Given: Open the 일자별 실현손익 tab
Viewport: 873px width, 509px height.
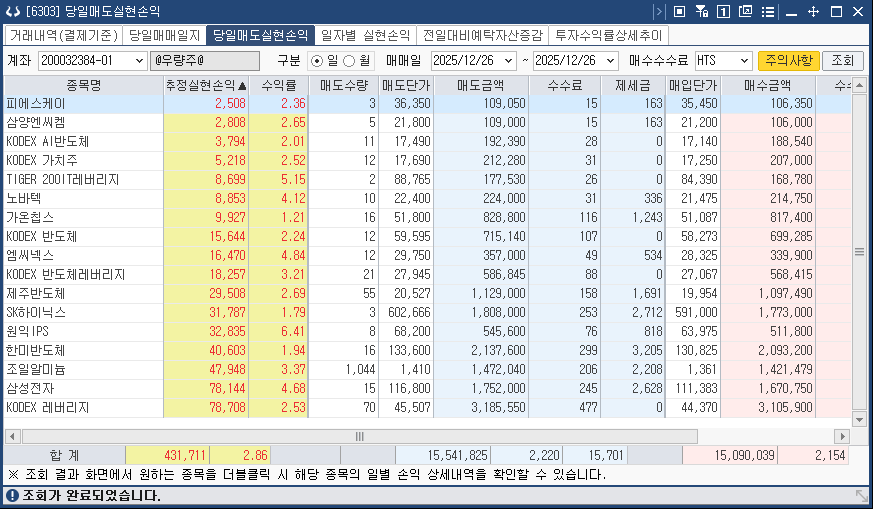Looking at the screenshot, I should (x=365, y=35).
